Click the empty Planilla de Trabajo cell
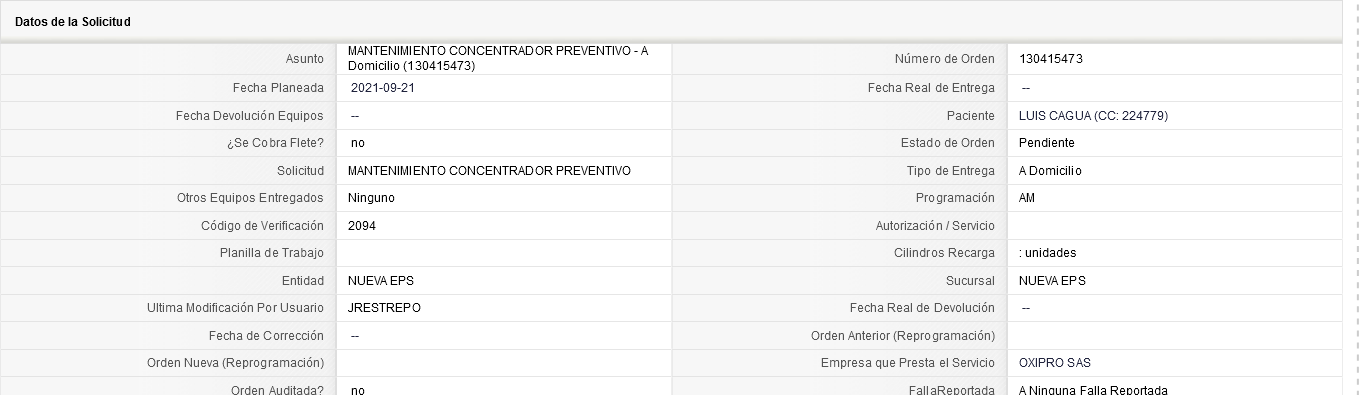1363x395 pixels. tap(504, 253)
